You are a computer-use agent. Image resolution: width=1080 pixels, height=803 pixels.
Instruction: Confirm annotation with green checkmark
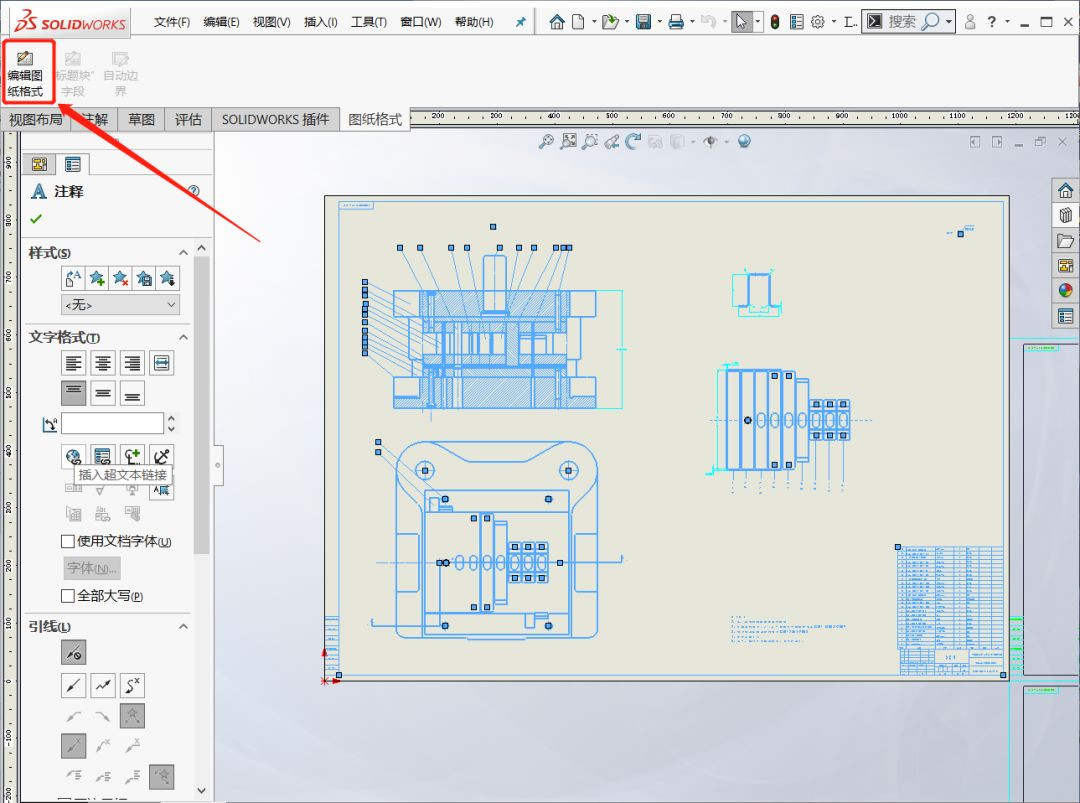(x=36, y=219)
